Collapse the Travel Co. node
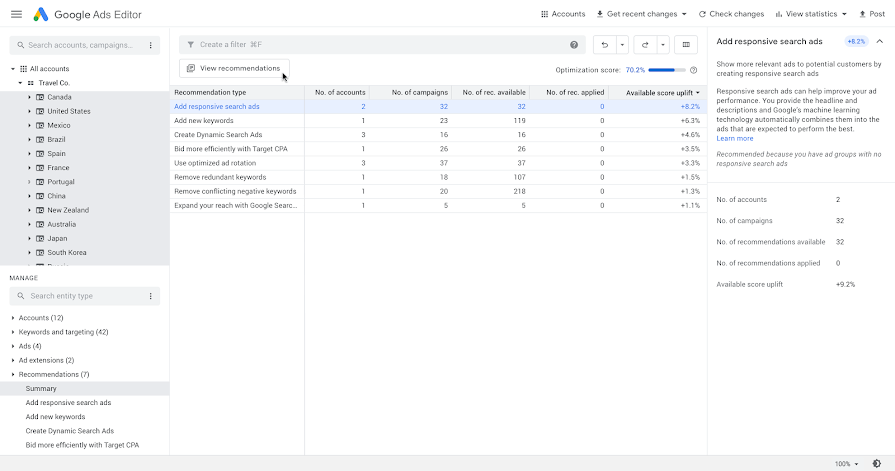This screenshot has height=471, width=895. click(x=21, y=83)
